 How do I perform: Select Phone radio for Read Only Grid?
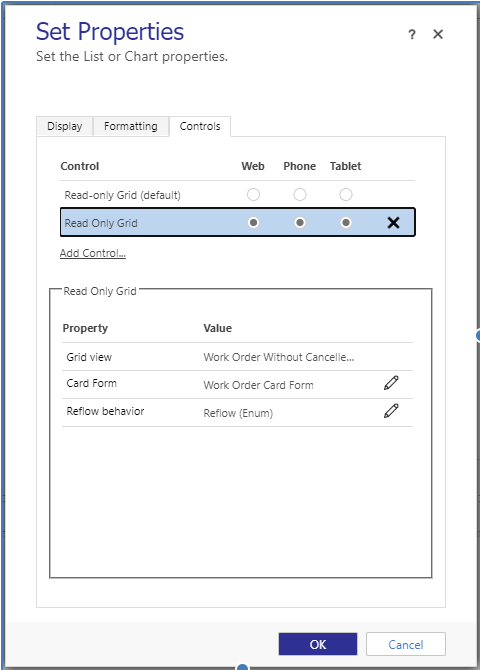pos(300,222)
